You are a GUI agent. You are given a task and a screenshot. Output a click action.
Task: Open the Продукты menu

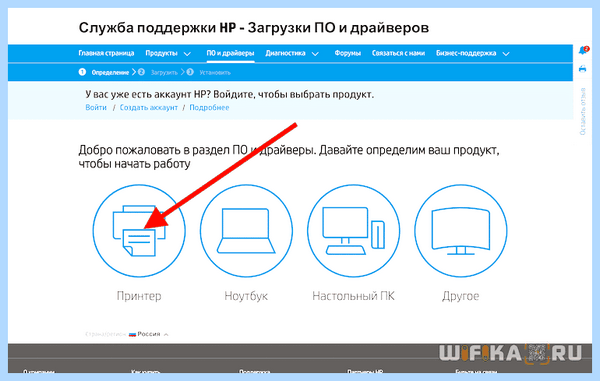click(161, 53)
